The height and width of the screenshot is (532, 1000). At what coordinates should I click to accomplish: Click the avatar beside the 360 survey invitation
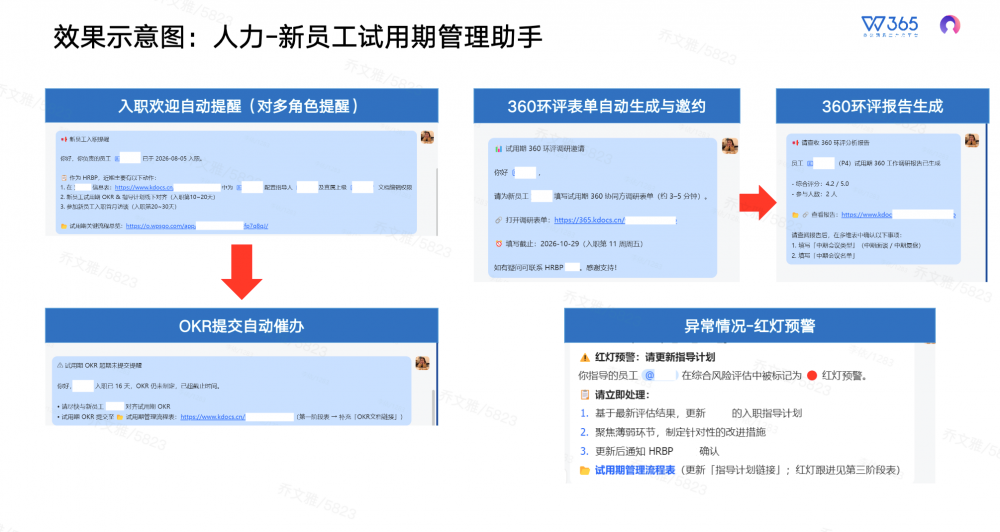click(x=730, y=146)
